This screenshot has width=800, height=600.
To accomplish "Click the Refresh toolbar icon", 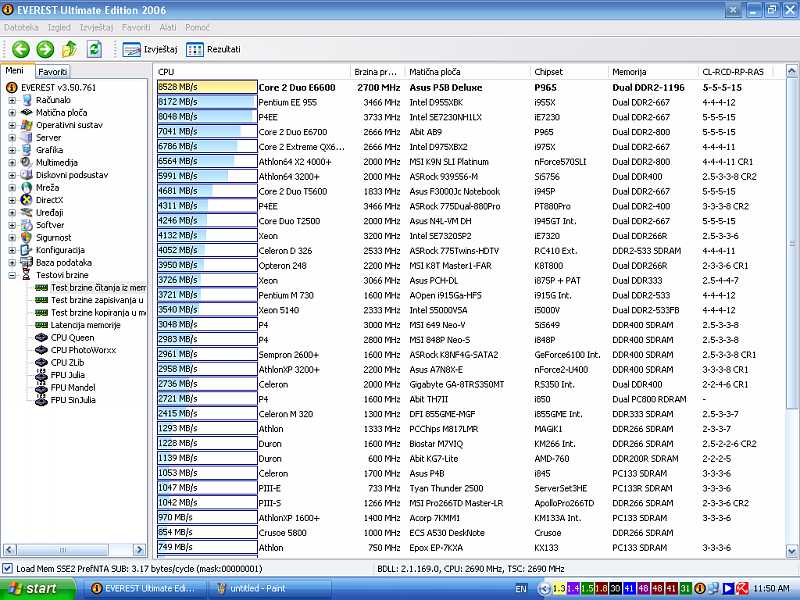I will pyautogui.click(x=94, y=49).
